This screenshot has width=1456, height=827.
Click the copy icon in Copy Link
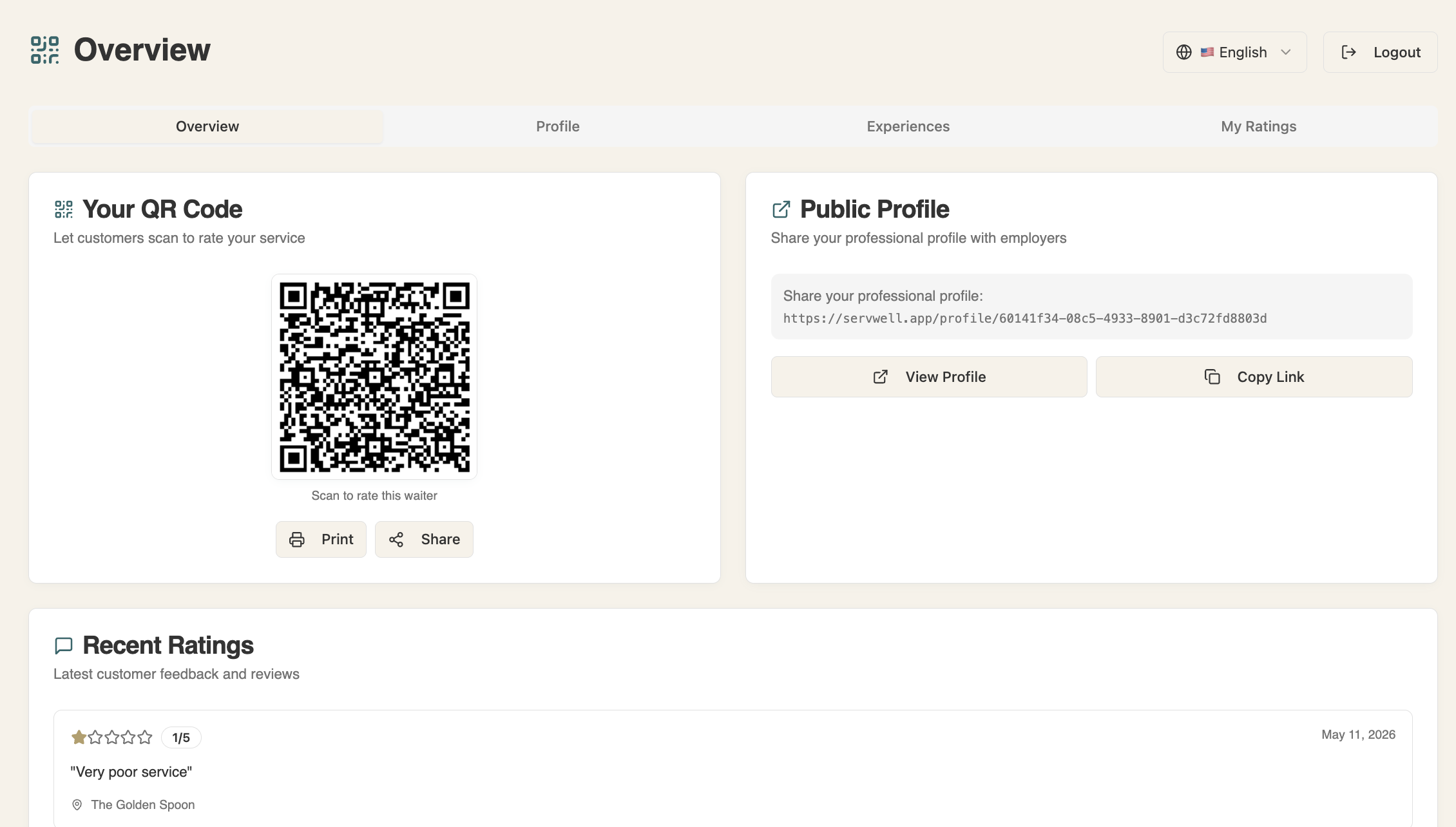click(x=1212, y=377)
